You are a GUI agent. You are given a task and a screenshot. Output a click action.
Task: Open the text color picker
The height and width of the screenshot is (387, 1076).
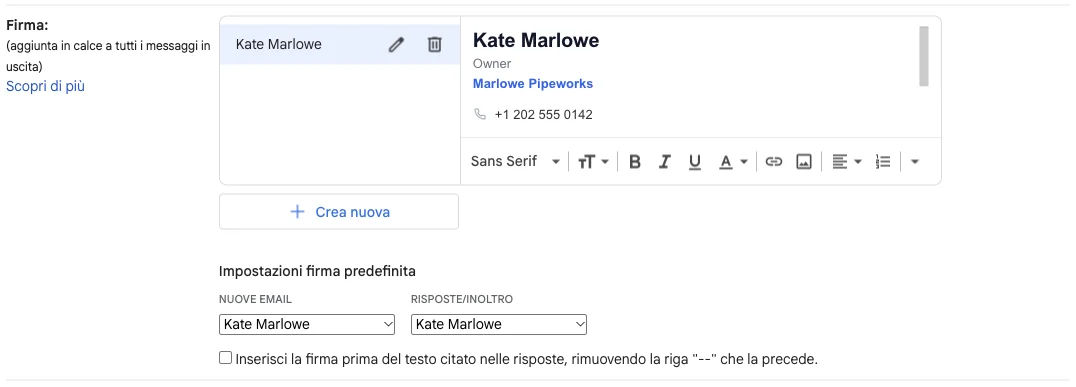coord(733,162)
